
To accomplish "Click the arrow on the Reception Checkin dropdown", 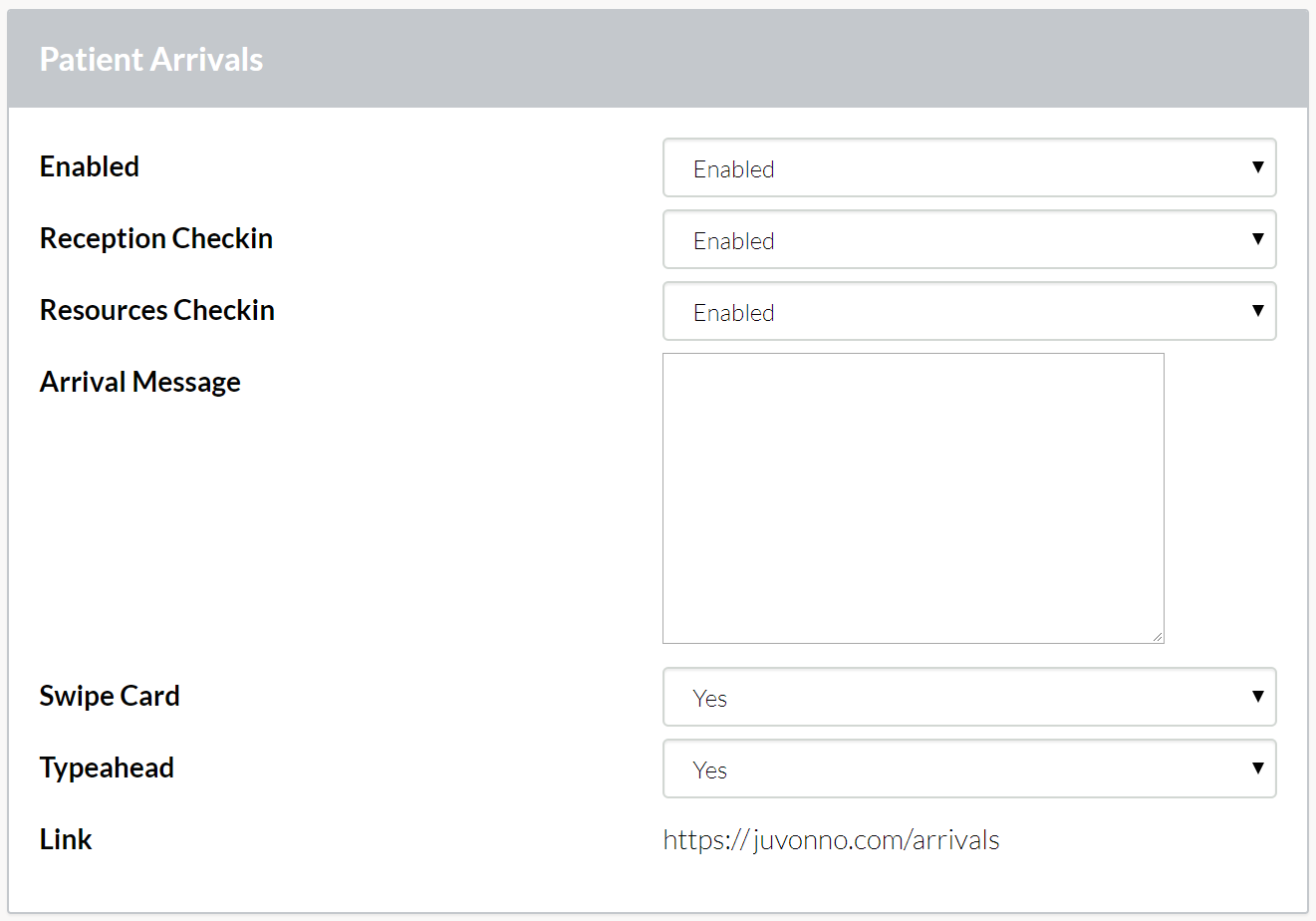I will (1258, 239).
